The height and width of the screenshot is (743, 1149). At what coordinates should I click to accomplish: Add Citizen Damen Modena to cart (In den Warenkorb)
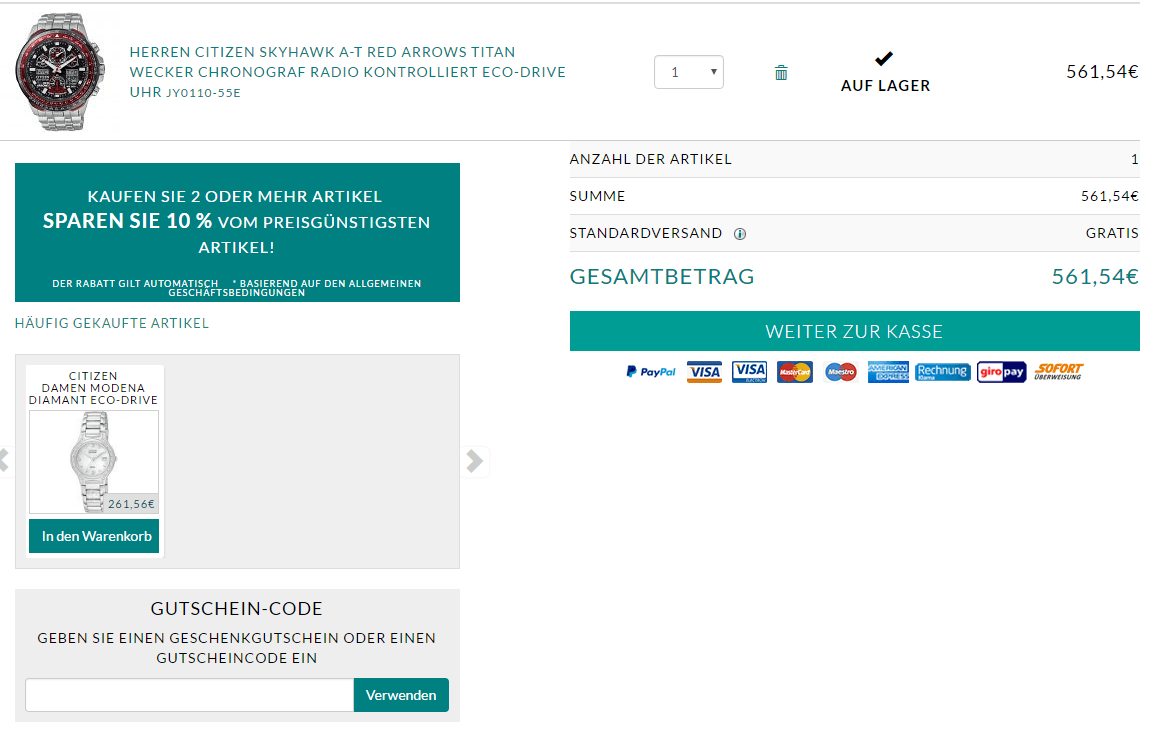pyautogui.click(x=94, y=536)
